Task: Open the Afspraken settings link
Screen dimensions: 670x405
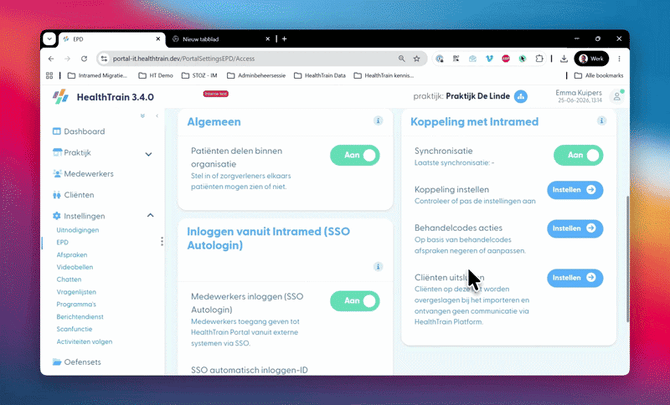Action: [x=72, y=255]
